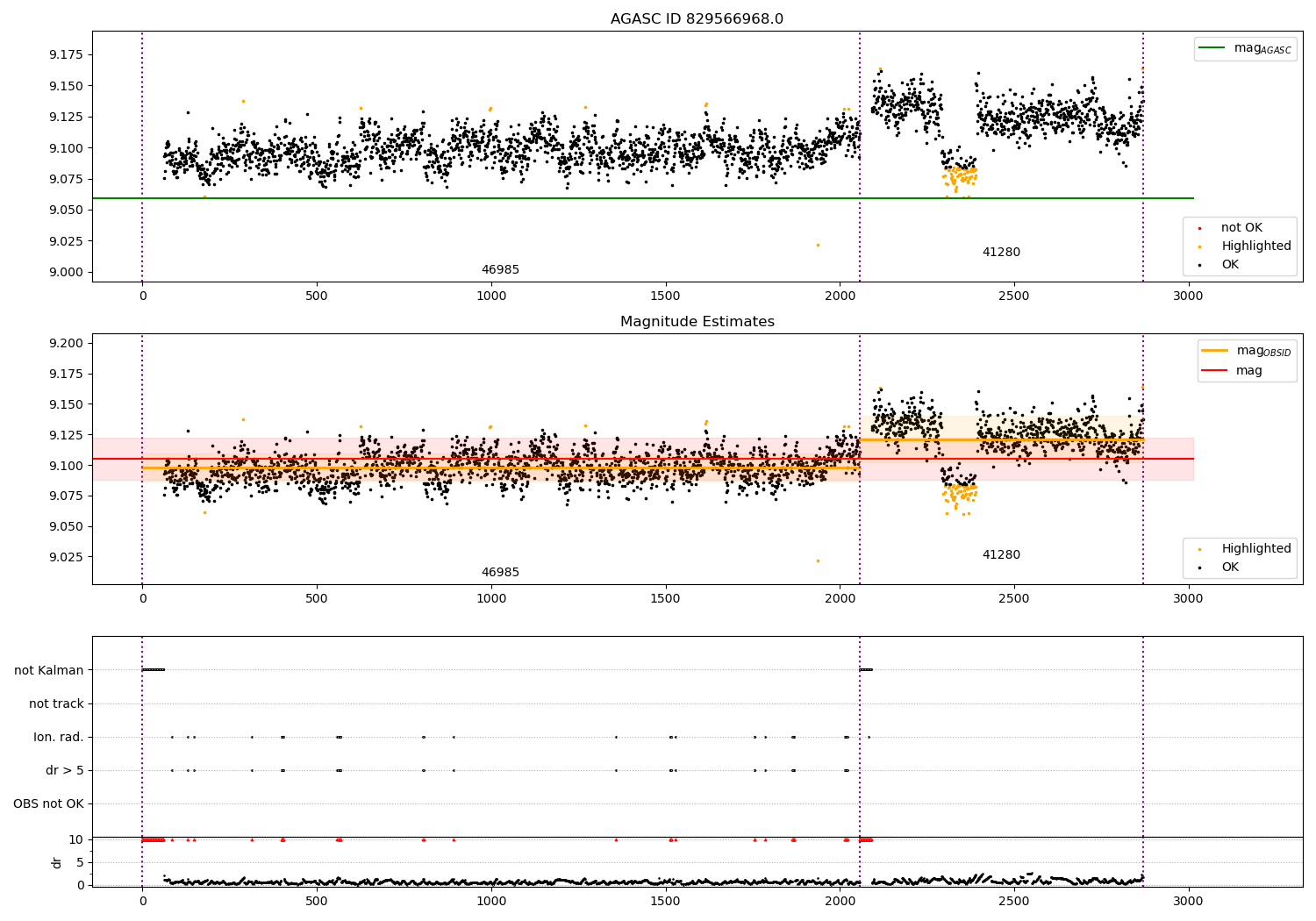
Task: Click the 'not OK' red legend marker
Action: click(x=1199, y=228)
